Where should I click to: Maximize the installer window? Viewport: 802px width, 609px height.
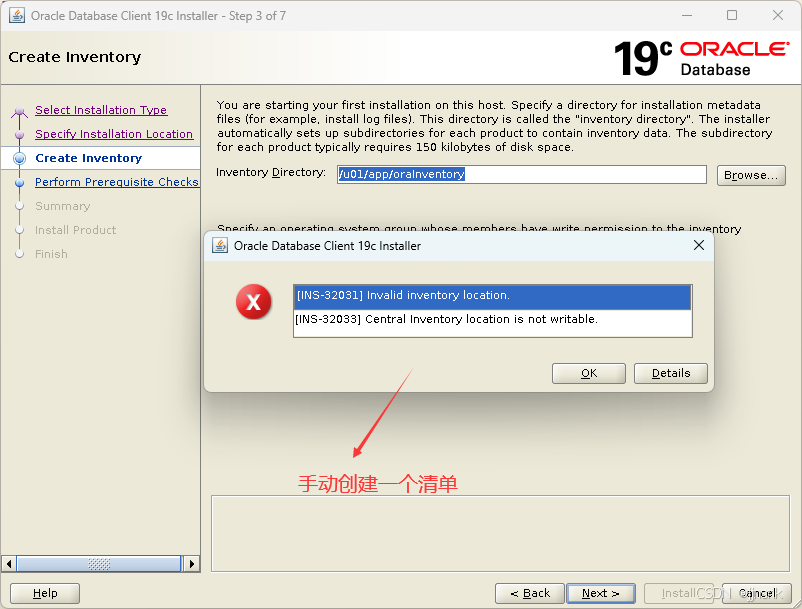tap(732, 15)
